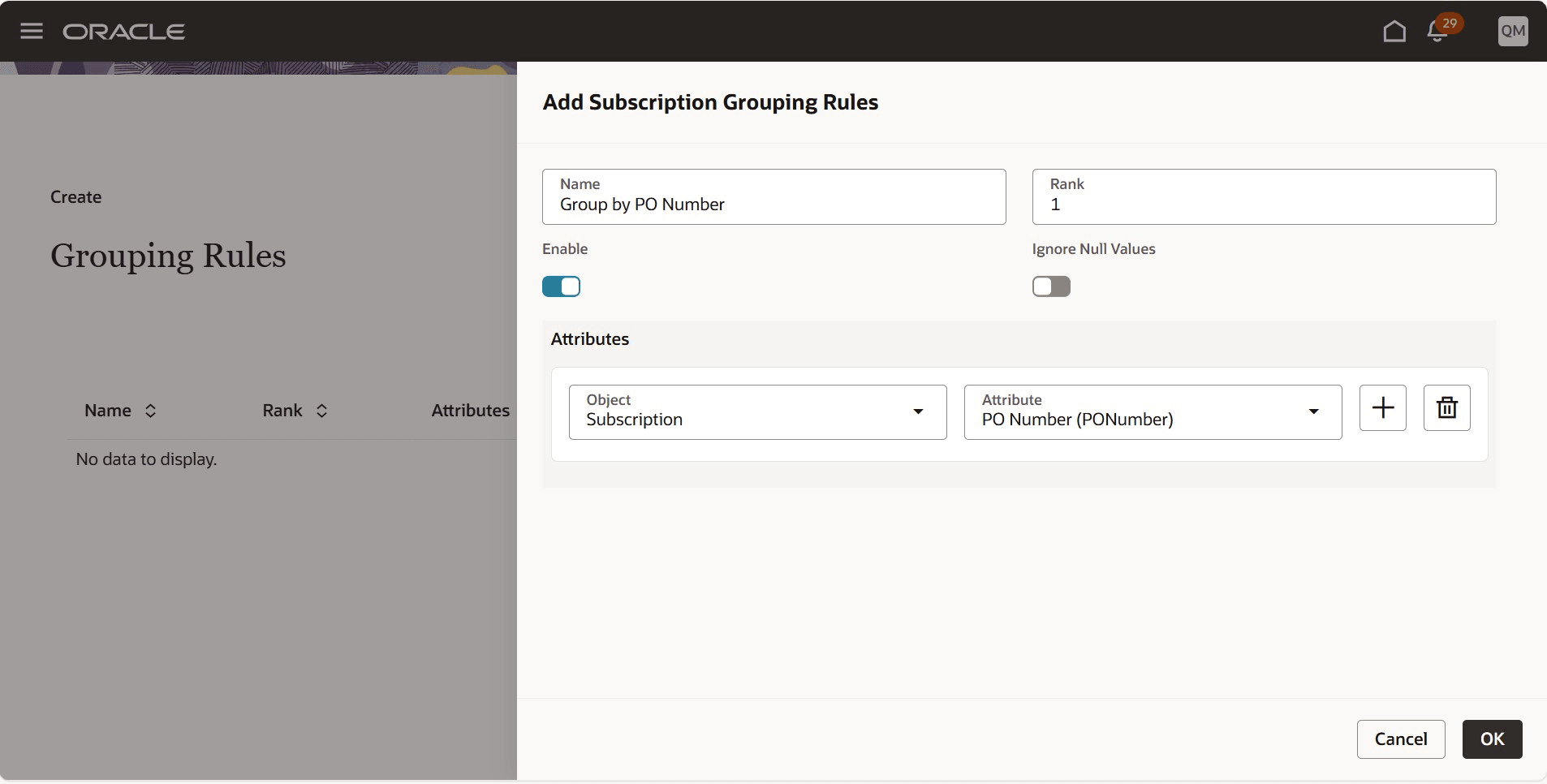1547x784 pixels.
Task: Turn on the Ignore Null Values toggle
Action: point(1052,286)
